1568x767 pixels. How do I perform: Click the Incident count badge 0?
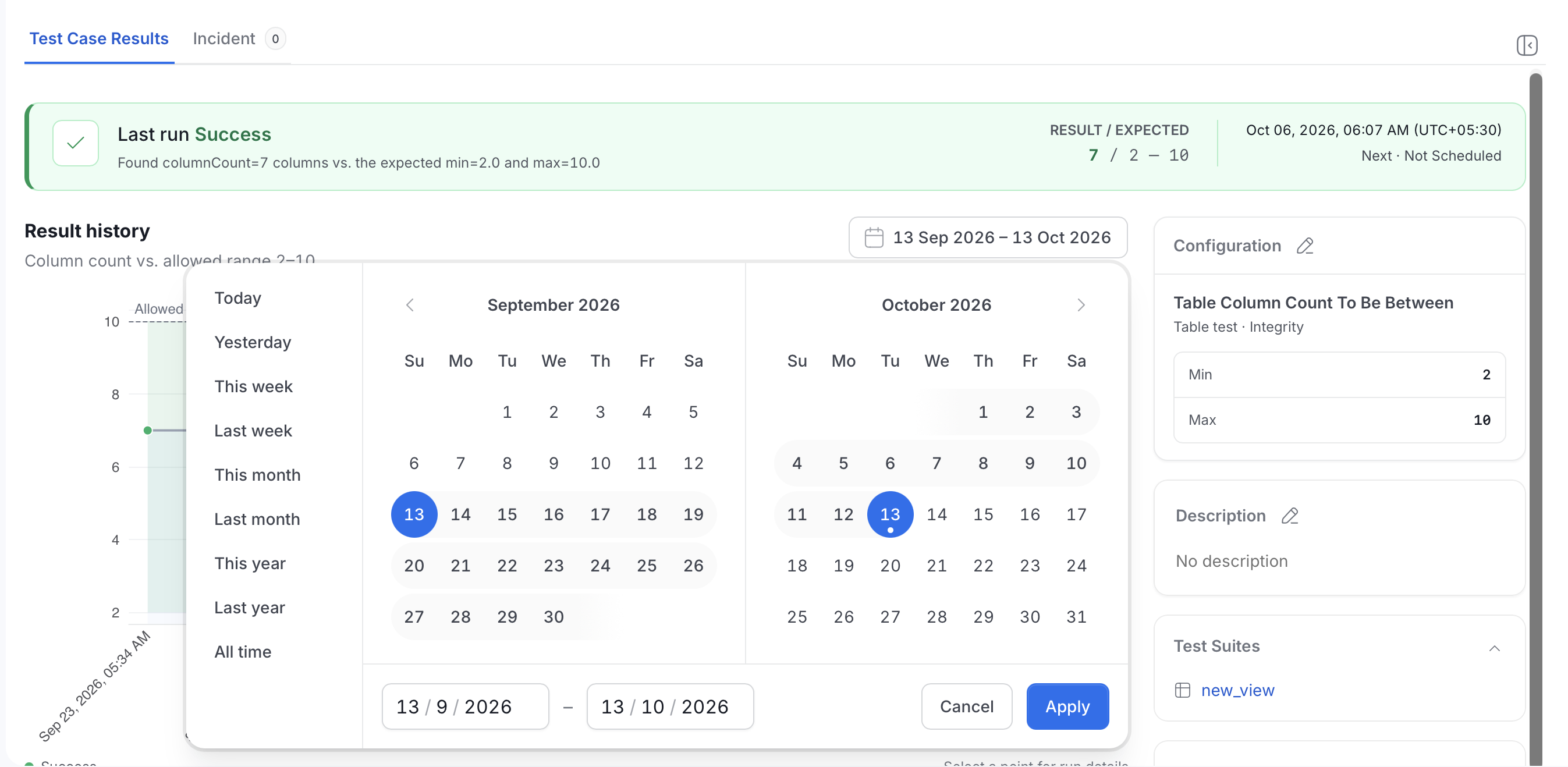(x=275, y=38)
